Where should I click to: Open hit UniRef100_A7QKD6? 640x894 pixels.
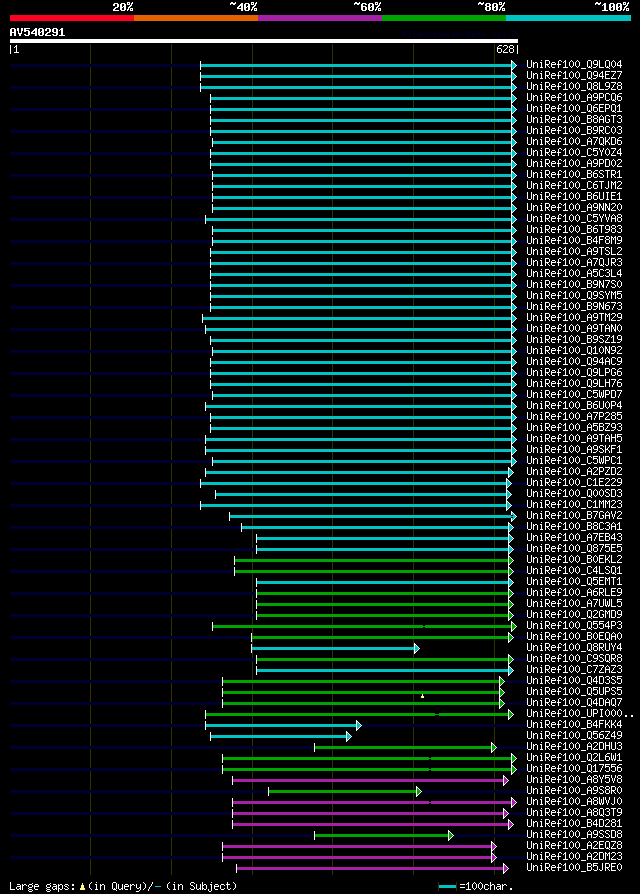[x=574, y=141]
